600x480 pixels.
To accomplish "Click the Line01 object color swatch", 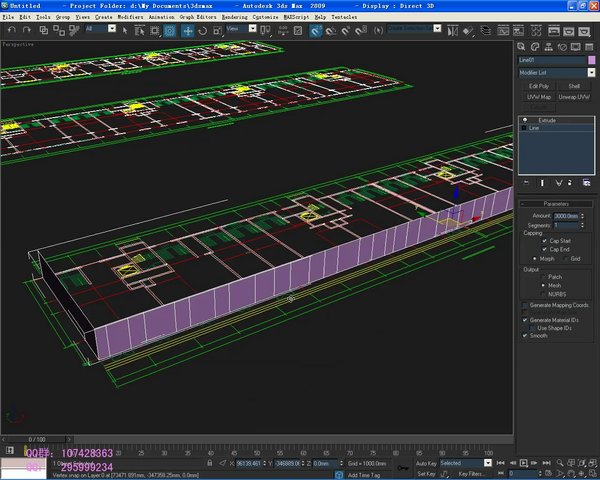I will tap(592, 60).
